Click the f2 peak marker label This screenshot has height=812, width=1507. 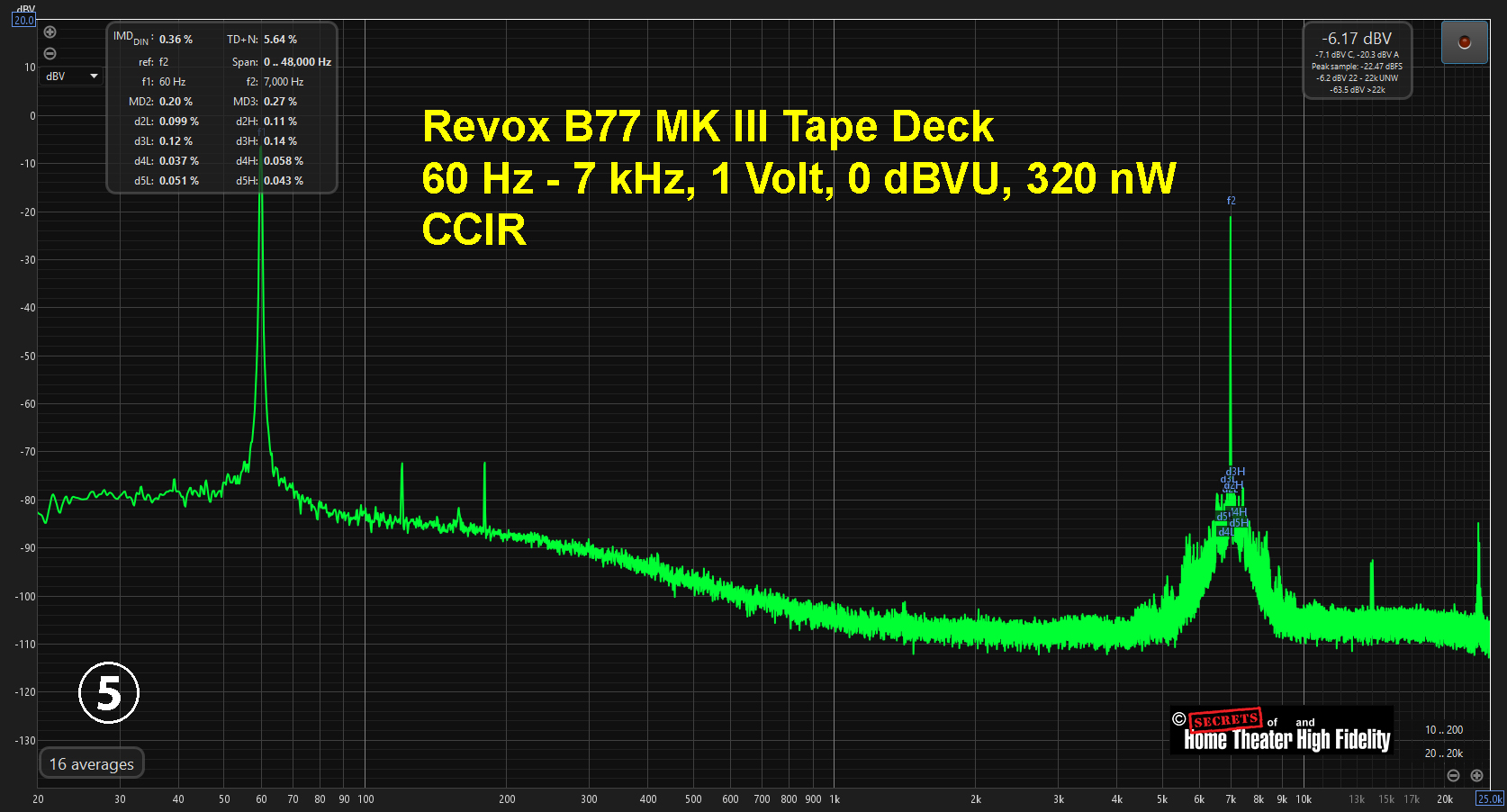tap(1232, 201)
